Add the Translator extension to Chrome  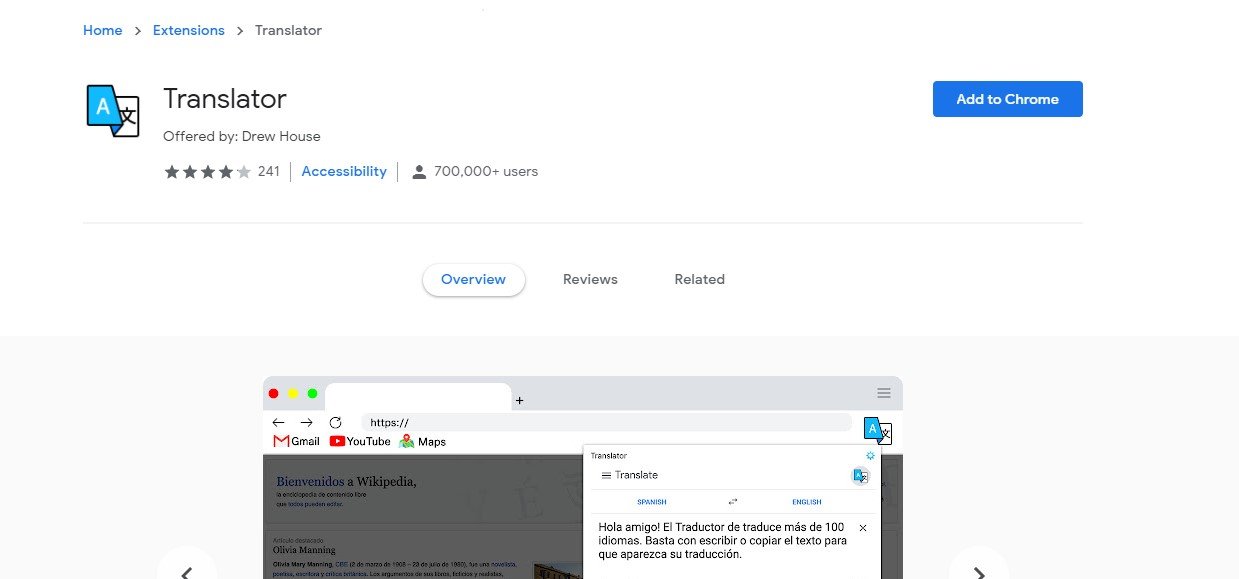point(1007,99)
